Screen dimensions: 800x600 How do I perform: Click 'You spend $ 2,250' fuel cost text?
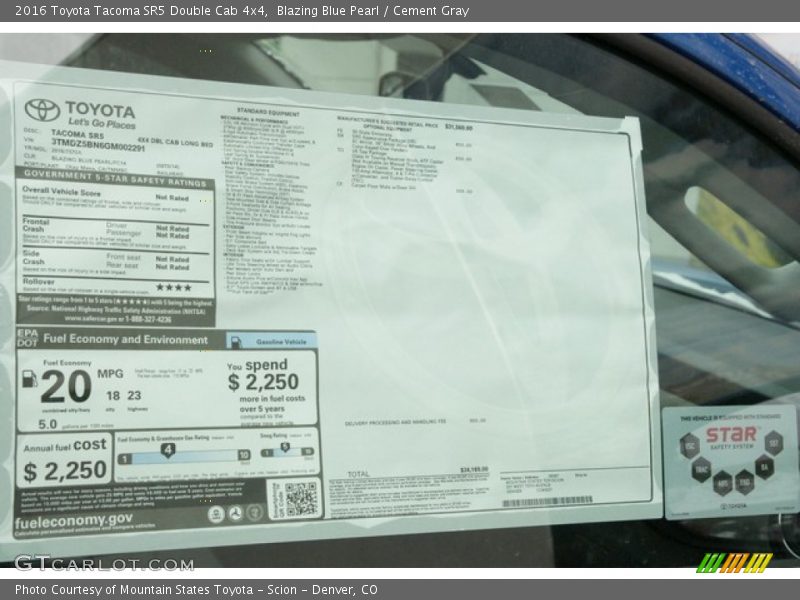(x=263, y=376)
